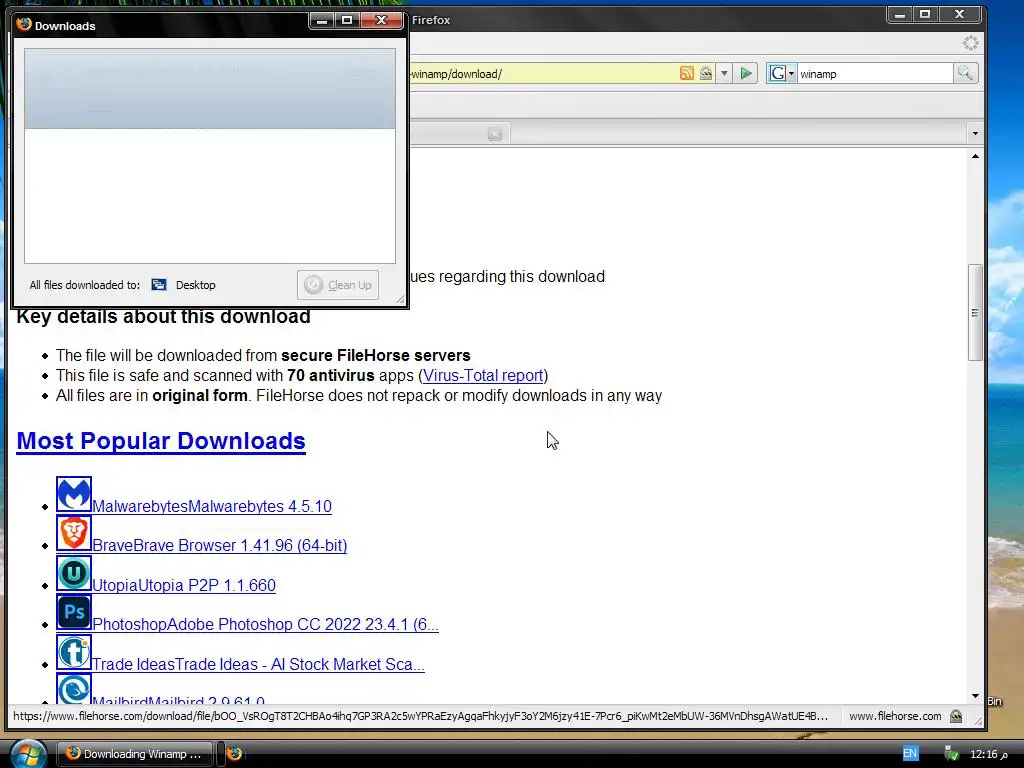Click the magnifying glass search button

click(x=965, y=74)
